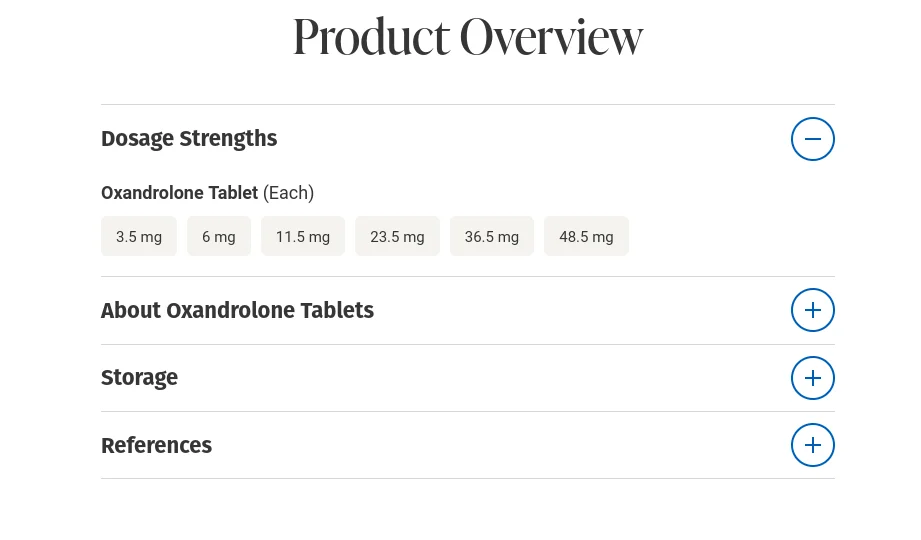The width and height of the screenshot is (921, 540).
Task: Open References using its plus icon
Action: 812,445
